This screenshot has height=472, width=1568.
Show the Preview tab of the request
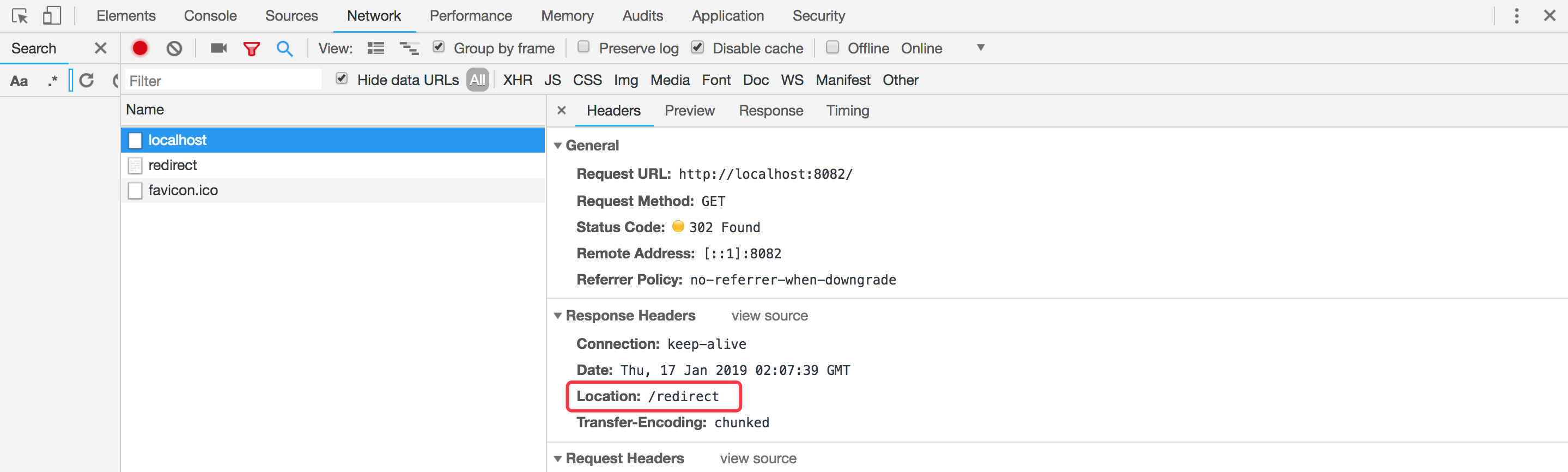689,111
